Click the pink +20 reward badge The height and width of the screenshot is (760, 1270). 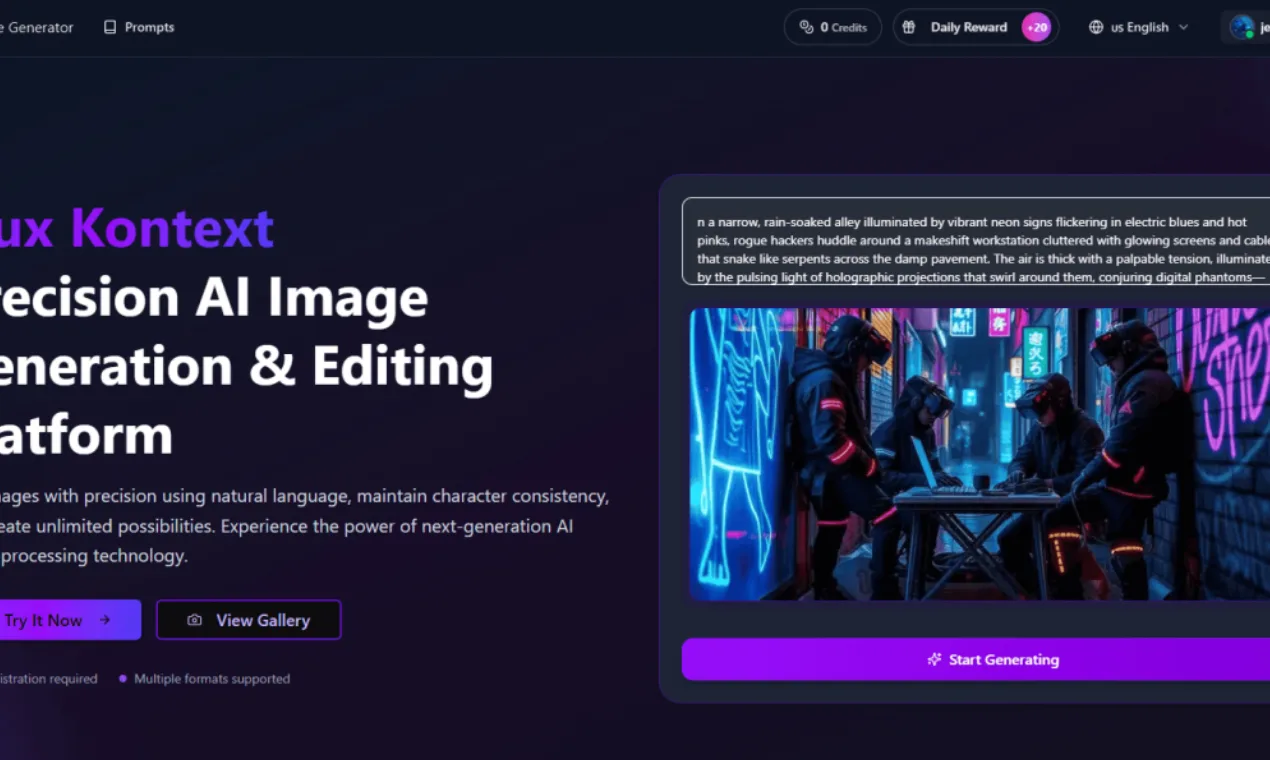(1036, 27)
